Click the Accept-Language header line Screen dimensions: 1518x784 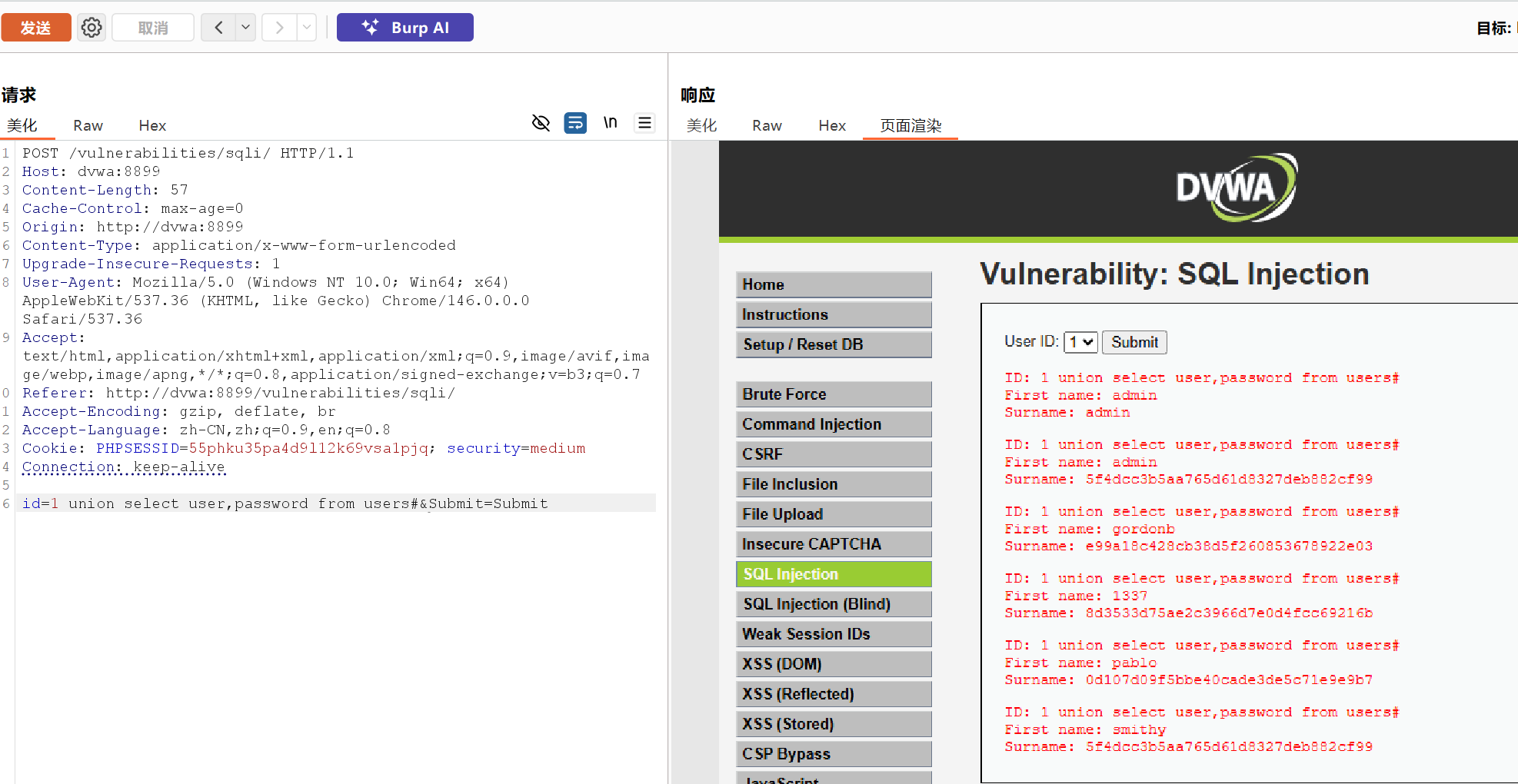206,430
